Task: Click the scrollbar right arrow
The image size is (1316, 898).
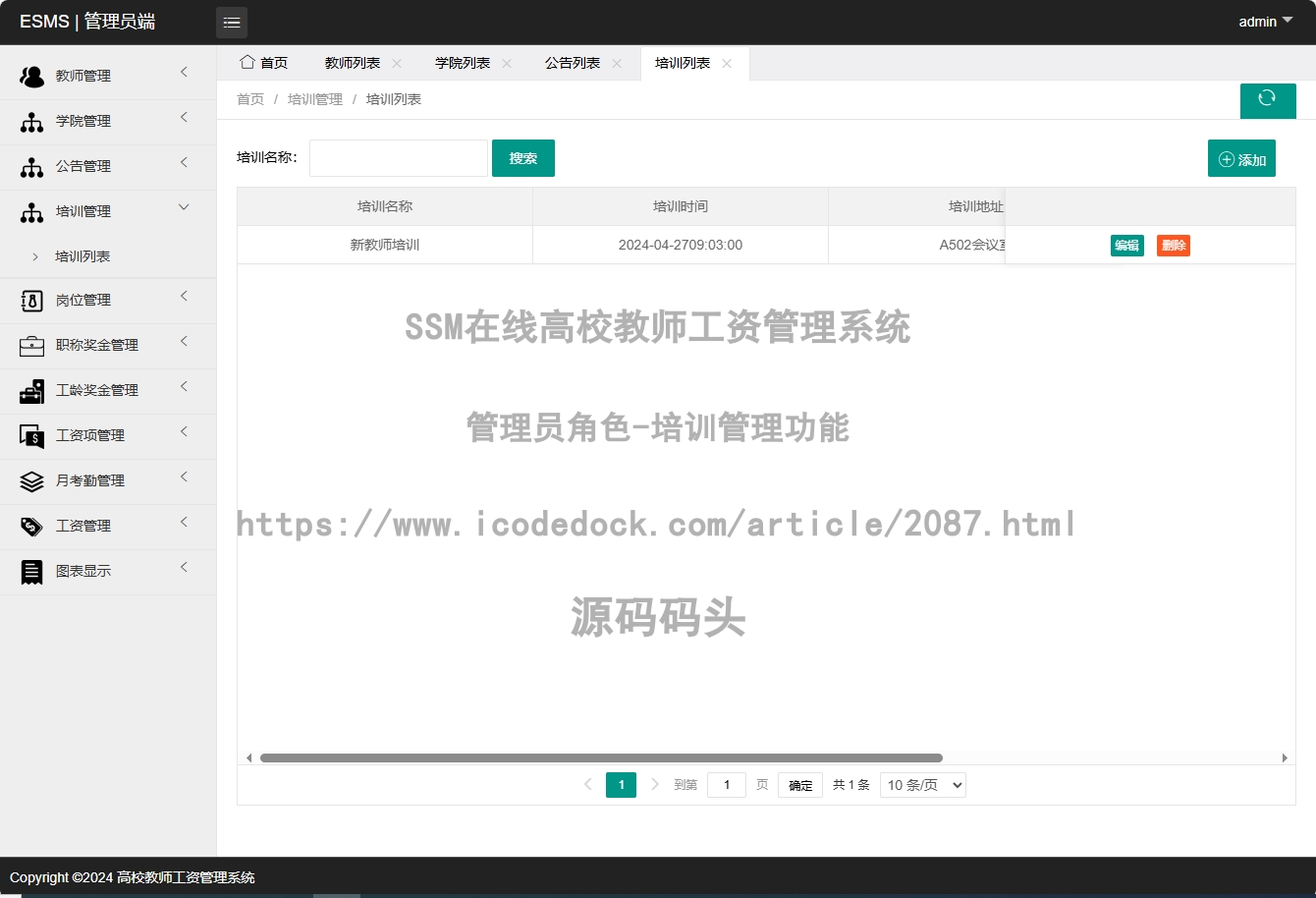Action: [x=1285, y=758]
